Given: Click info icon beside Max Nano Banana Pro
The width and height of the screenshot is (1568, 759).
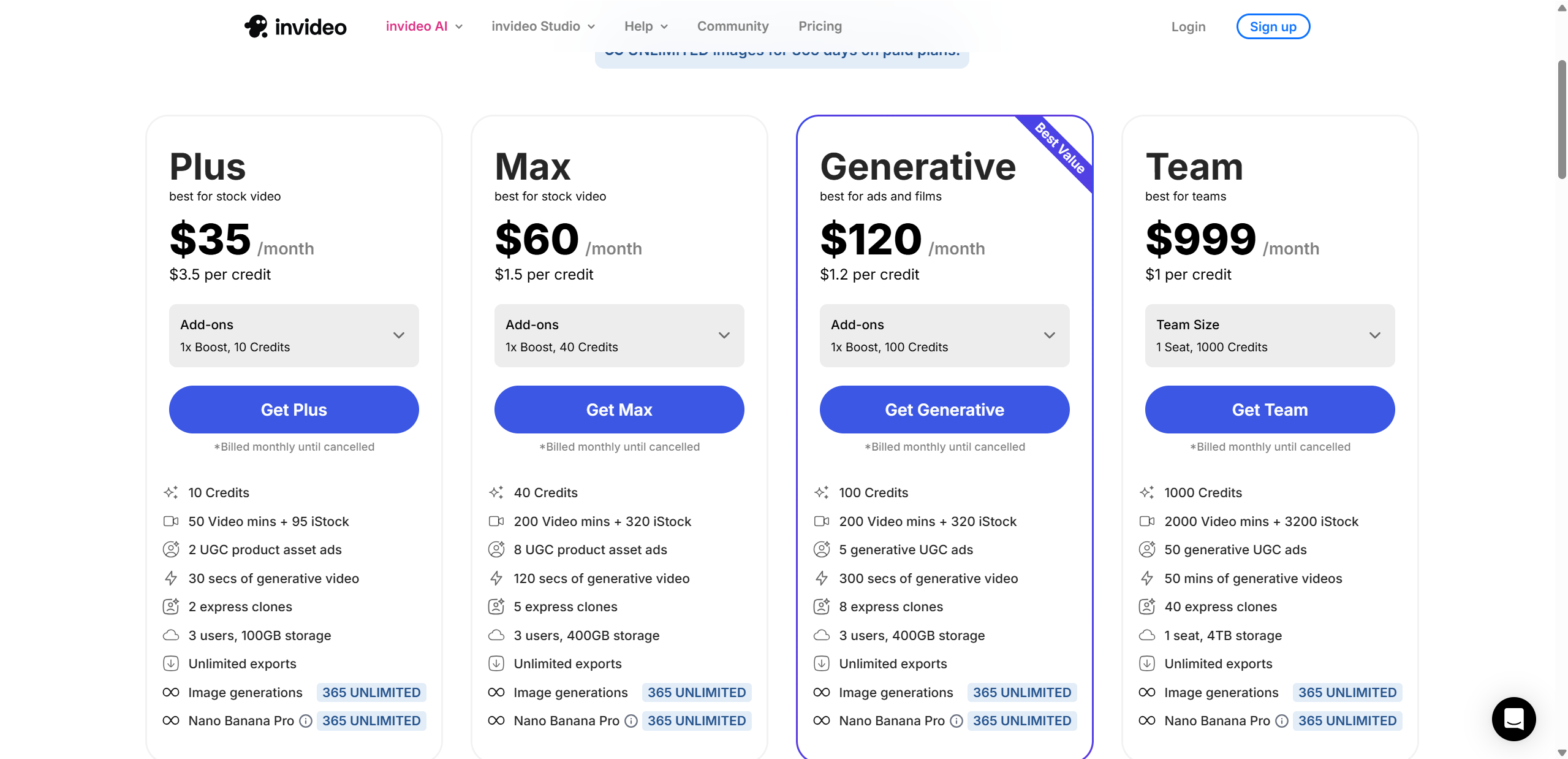Looking at the screenshot, I should [631, 721].
